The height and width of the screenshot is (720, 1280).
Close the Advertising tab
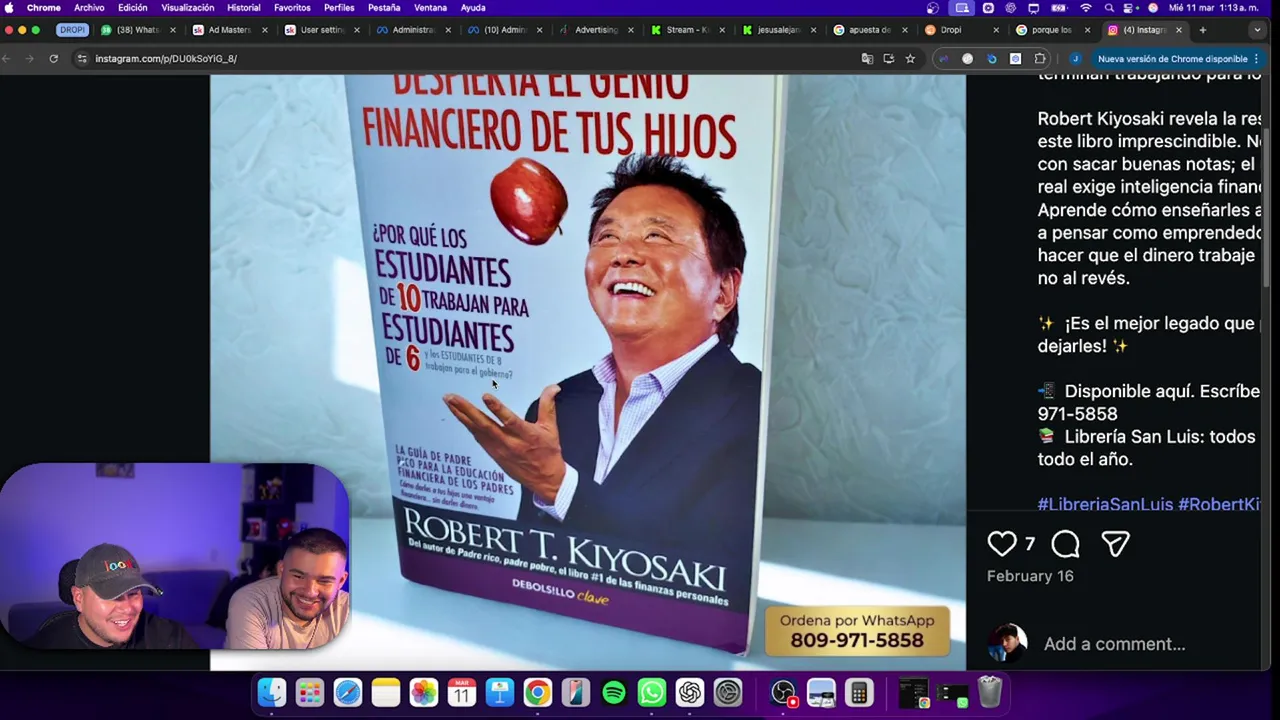point(631,30)
